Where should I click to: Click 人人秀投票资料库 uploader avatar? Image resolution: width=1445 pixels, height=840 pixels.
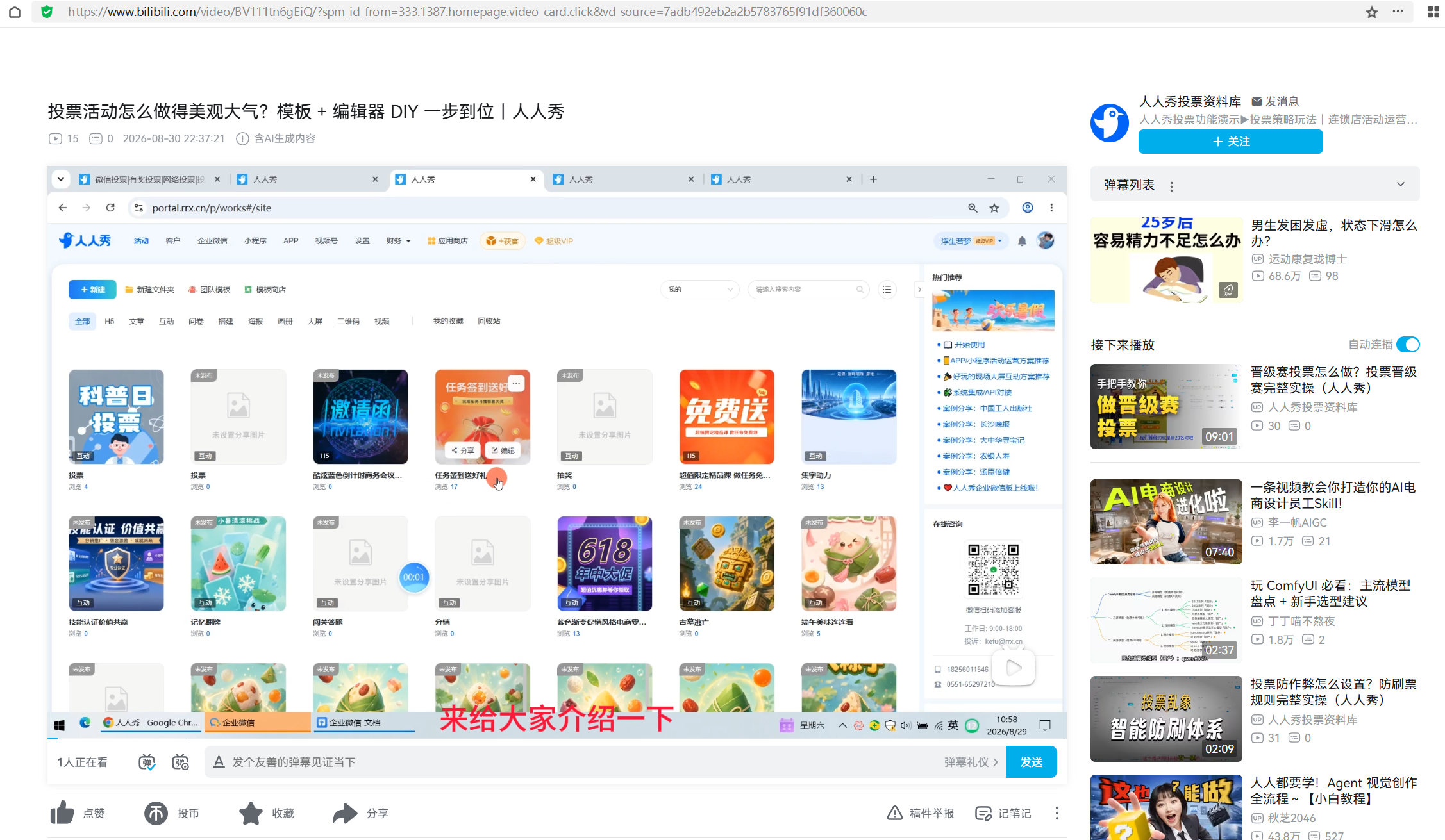pyautogui.click(x=1110, y=123)
